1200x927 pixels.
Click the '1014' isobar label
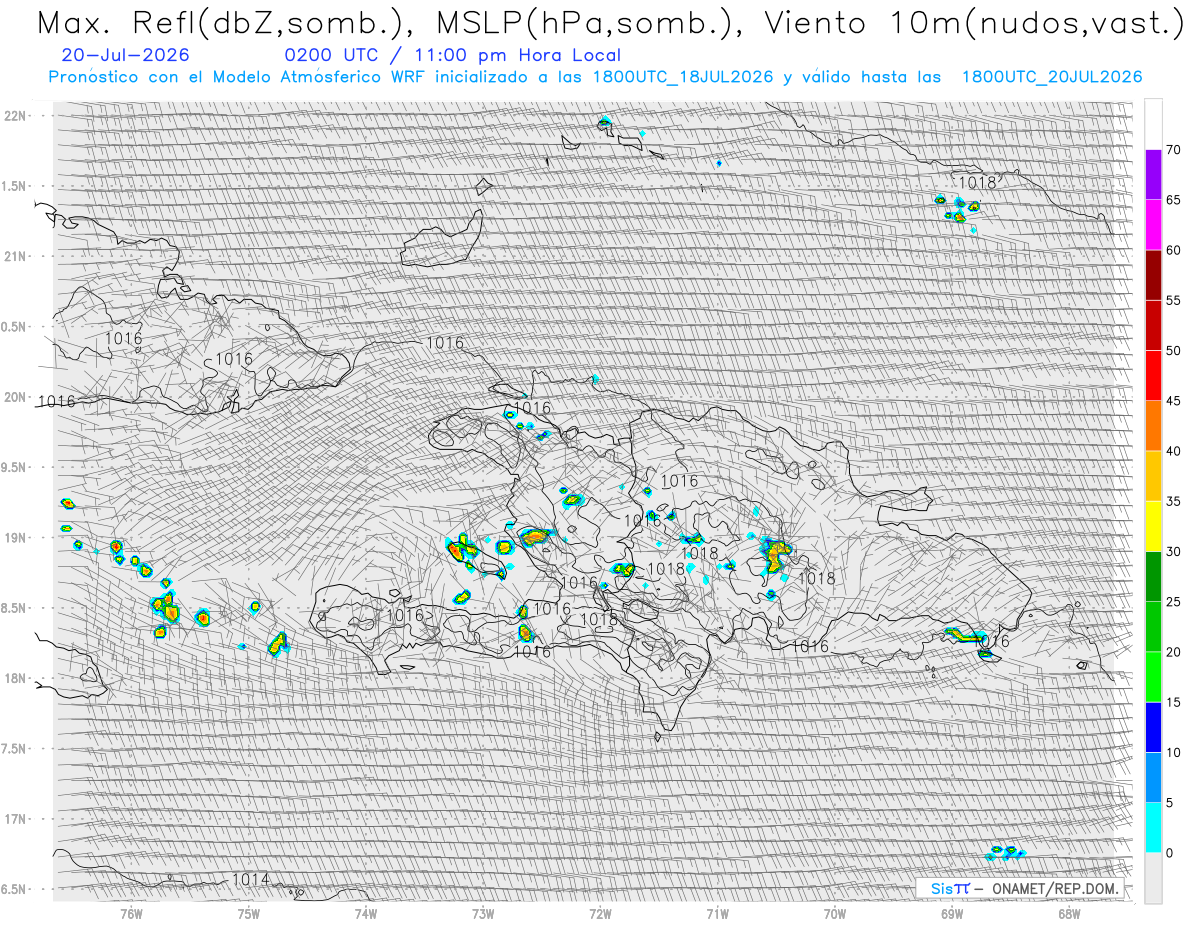[251, 879]
